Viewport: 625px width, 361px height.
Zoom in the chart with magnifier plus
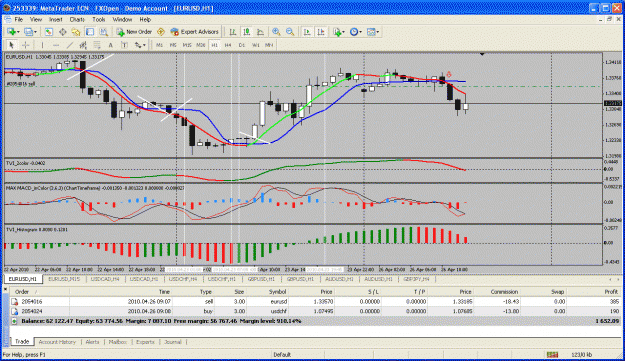[x=276, y=32]
